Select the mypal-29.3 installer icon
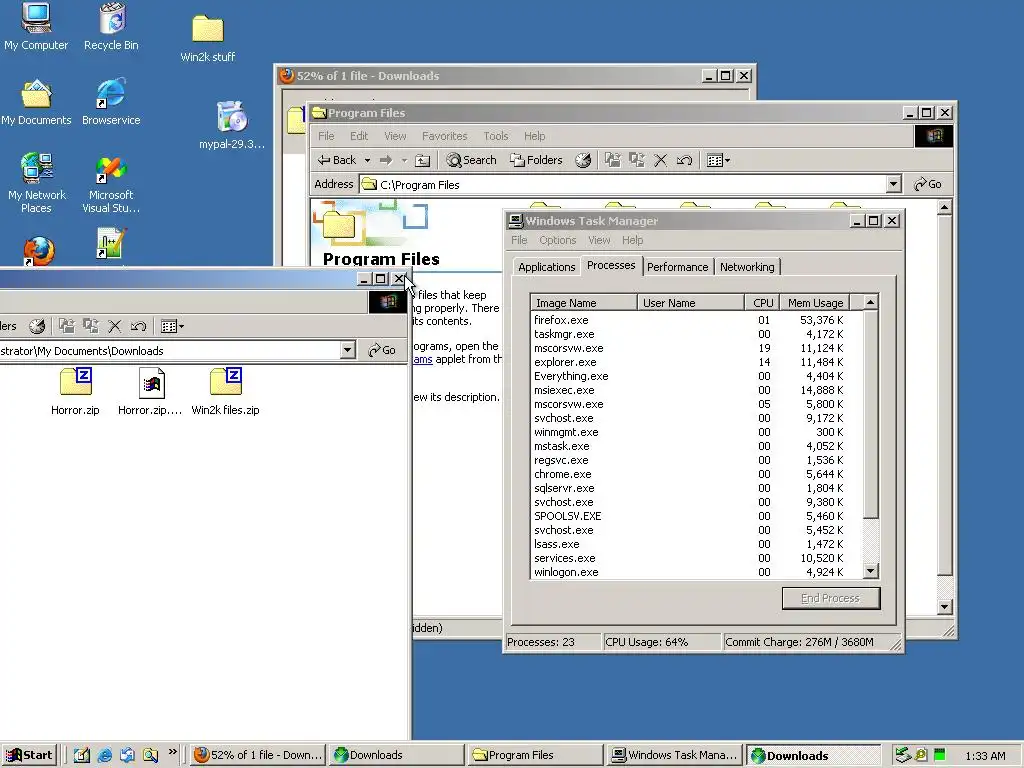 pos(232,125)
